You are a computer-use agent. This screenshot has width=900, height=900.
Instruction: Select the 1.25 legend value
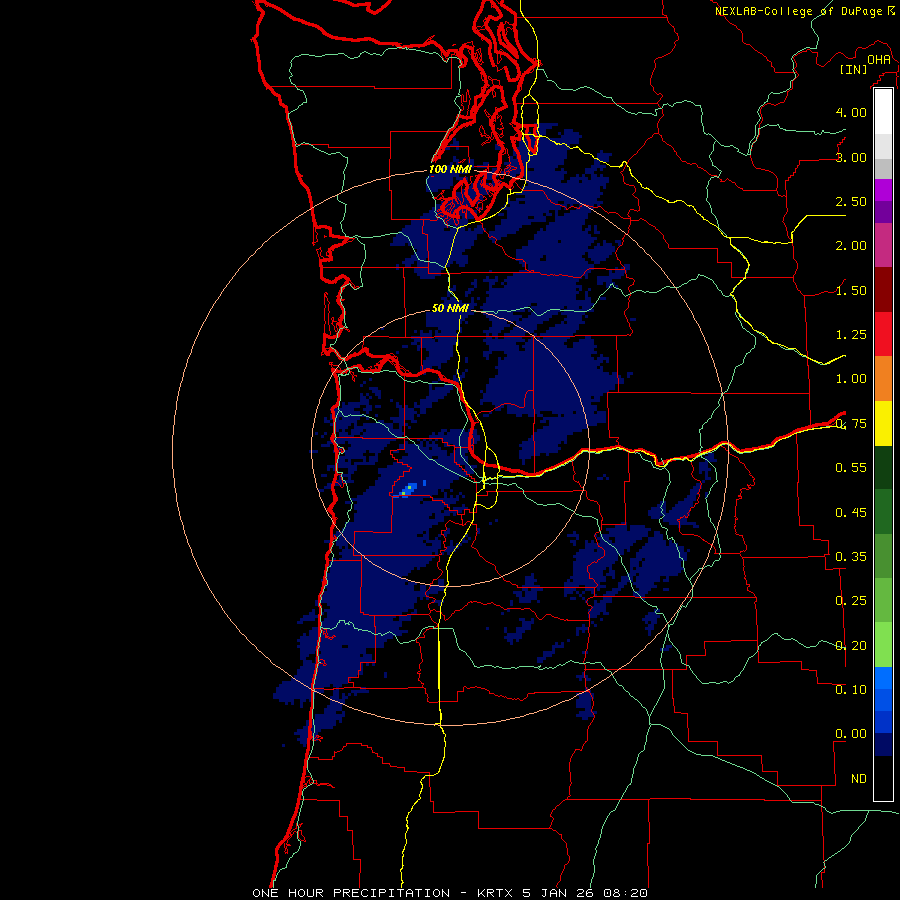coord(851,335)
